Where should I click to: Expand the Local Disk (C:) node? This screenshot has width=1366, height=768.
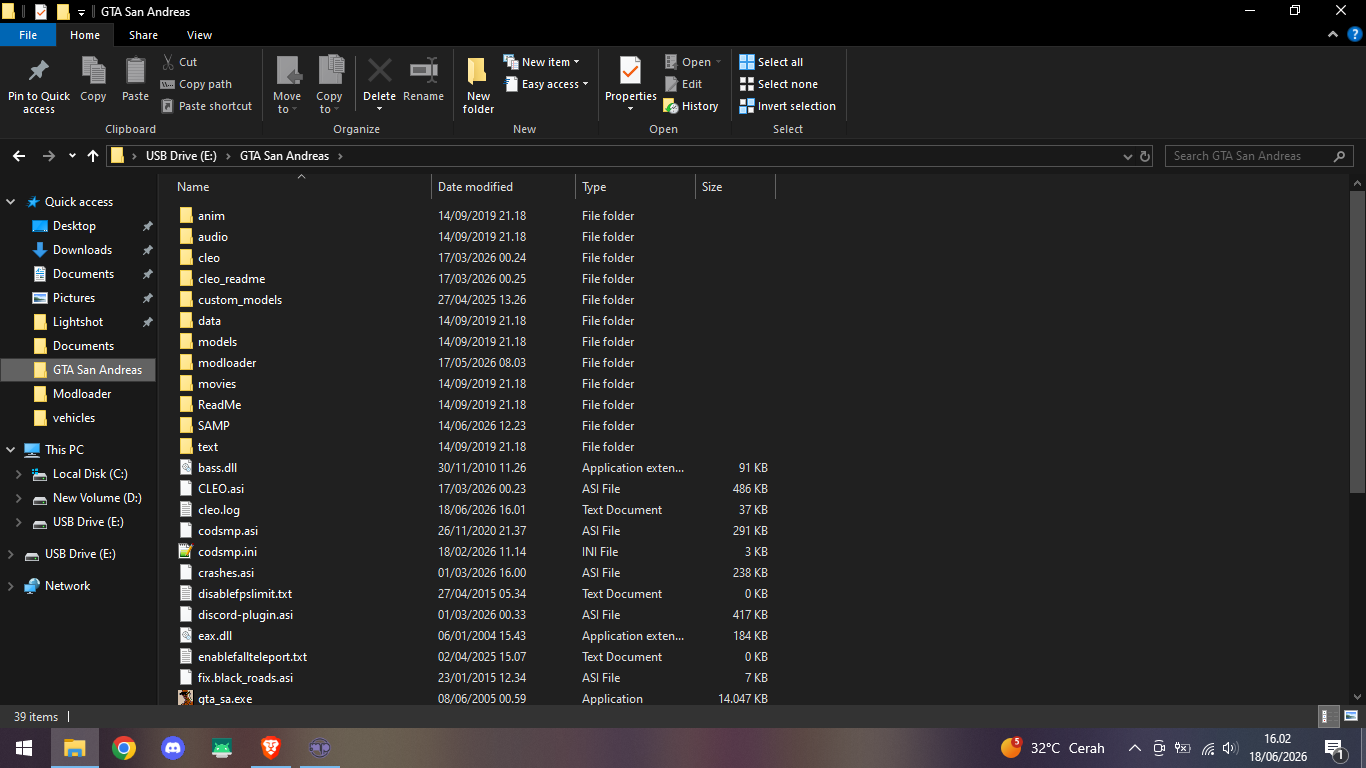(19, 474)
